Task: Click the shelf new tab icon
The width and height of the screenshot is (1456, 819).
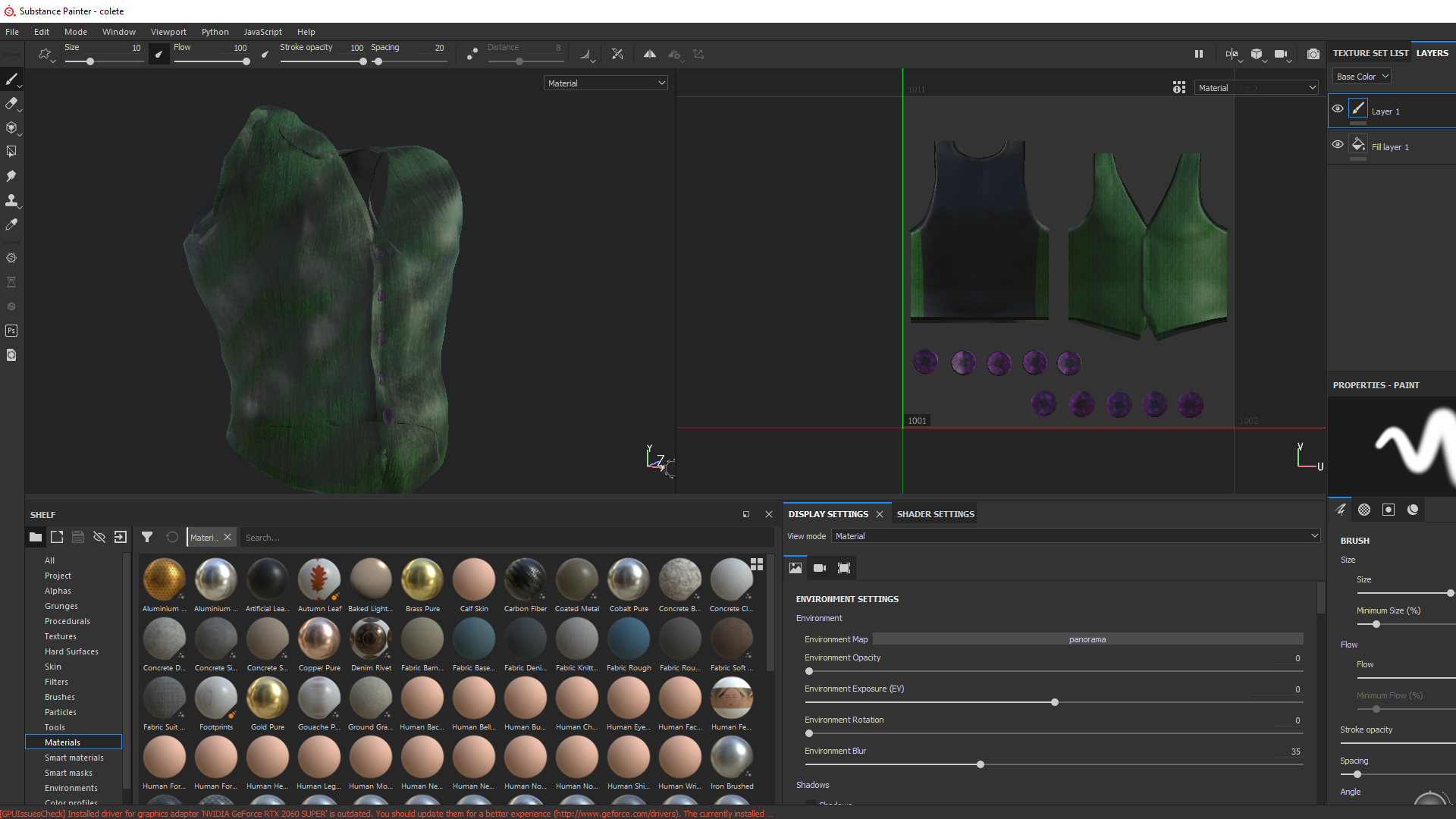Action: click(x=57, y=537)
